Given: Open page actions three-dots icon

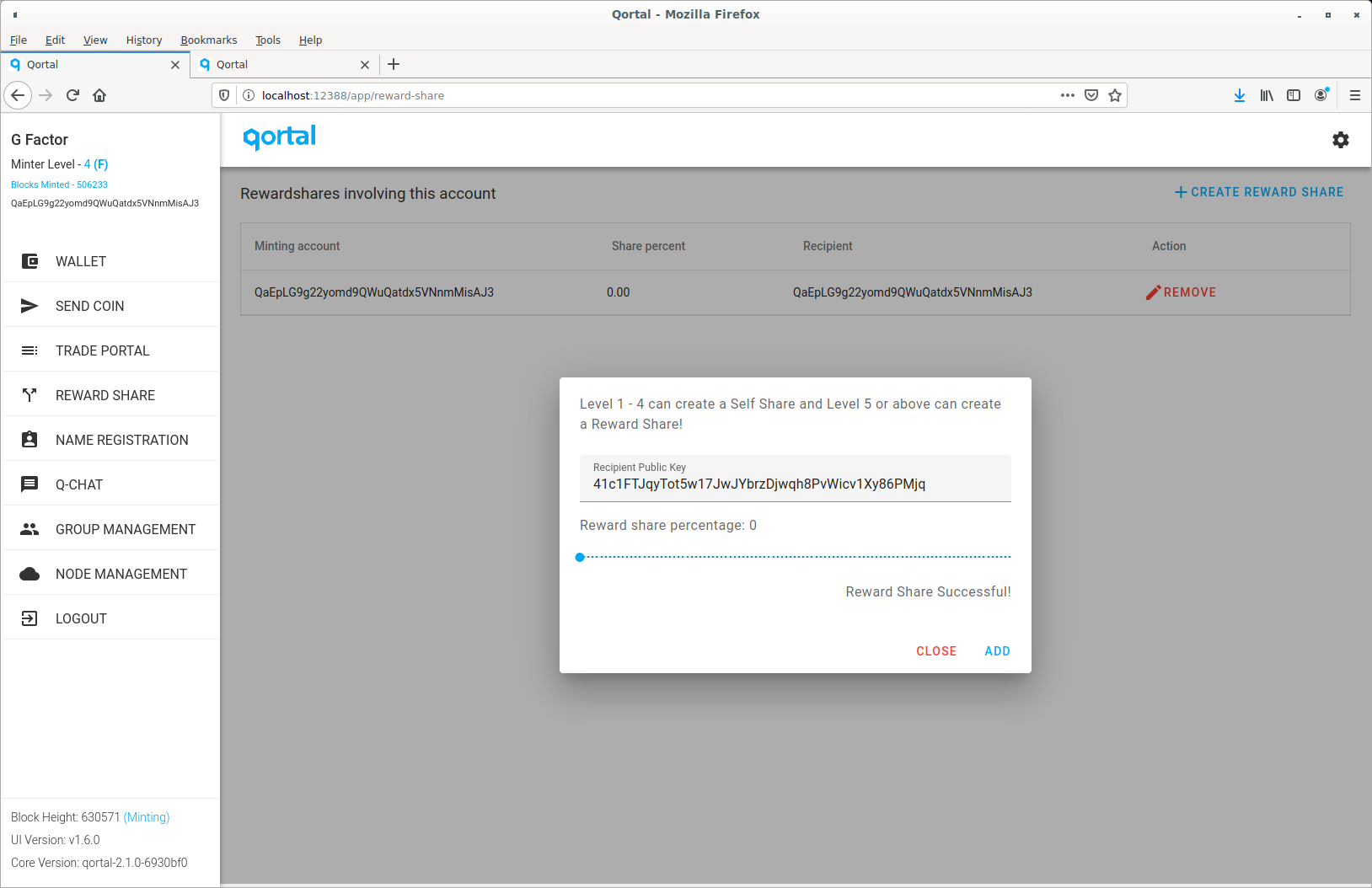Looking at the screenshot, I should tap(1068, 95).
